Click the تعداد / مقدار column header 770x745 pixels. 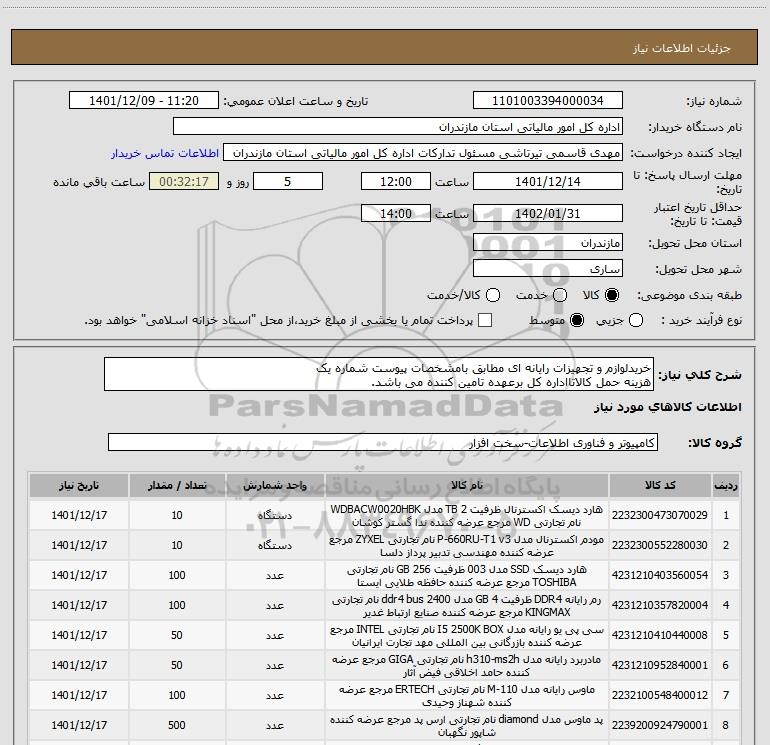tap(177, 486)
